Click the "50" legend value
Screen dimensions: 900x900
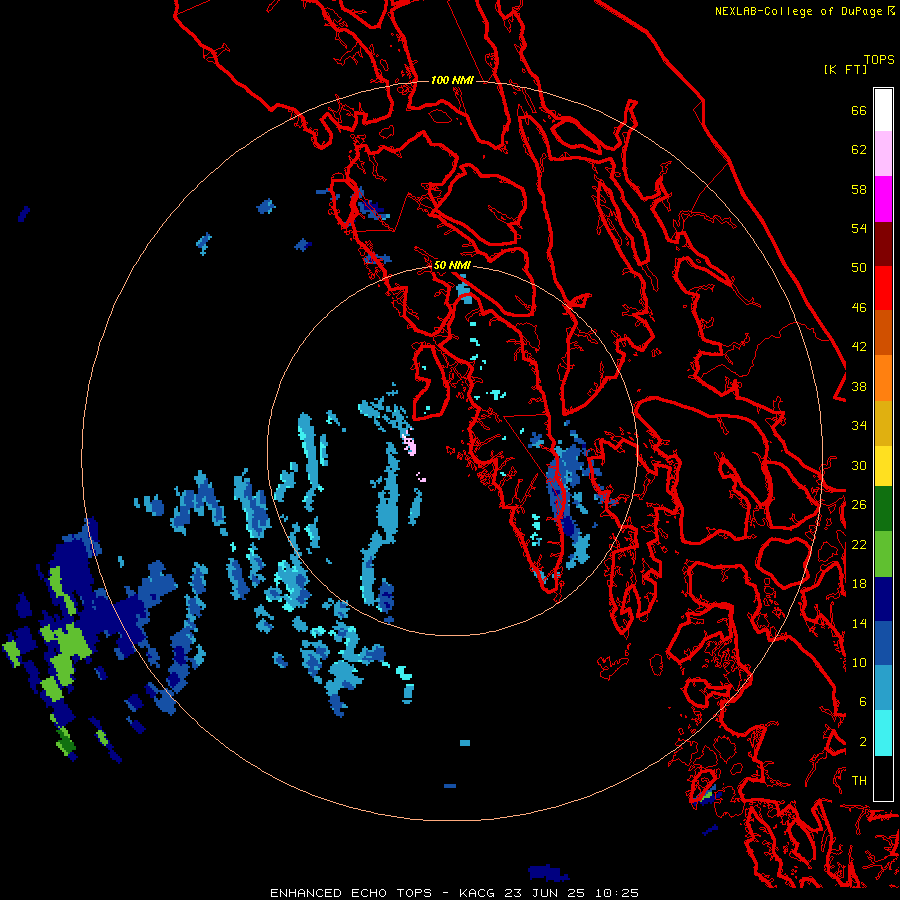(x=859, y=267)
